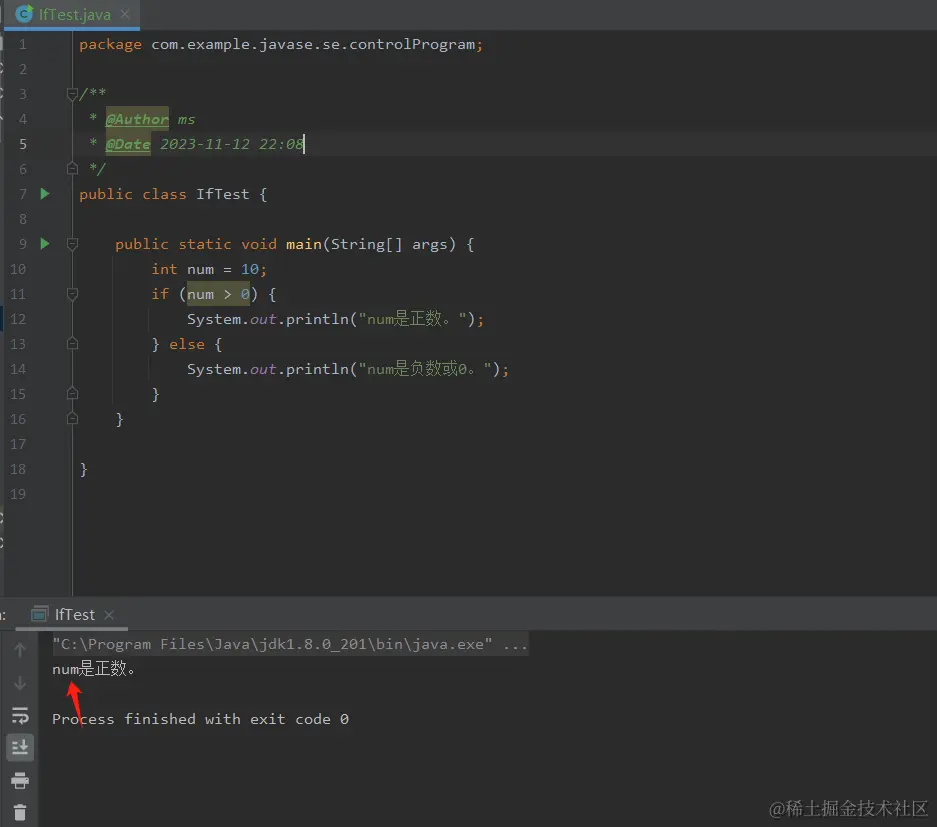Click the up-the-stack-trace arrow in console
Image resolution: width=937 pixels, height=827 pixels.
(x=20, y=650)
